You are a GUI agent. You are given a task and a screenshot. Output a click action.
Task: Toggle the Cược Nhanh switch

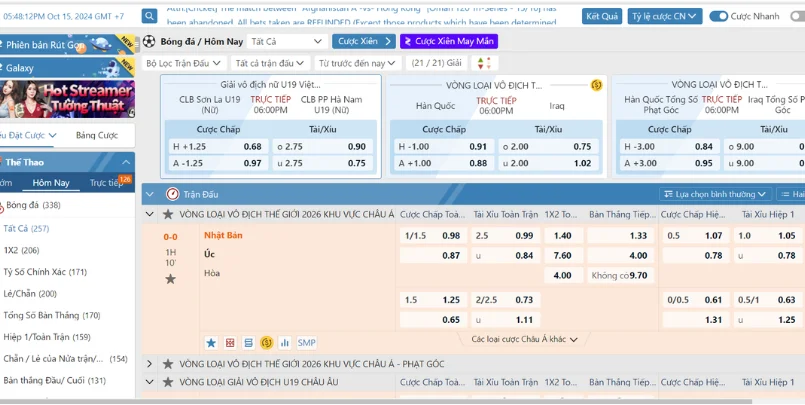point(719,16)
